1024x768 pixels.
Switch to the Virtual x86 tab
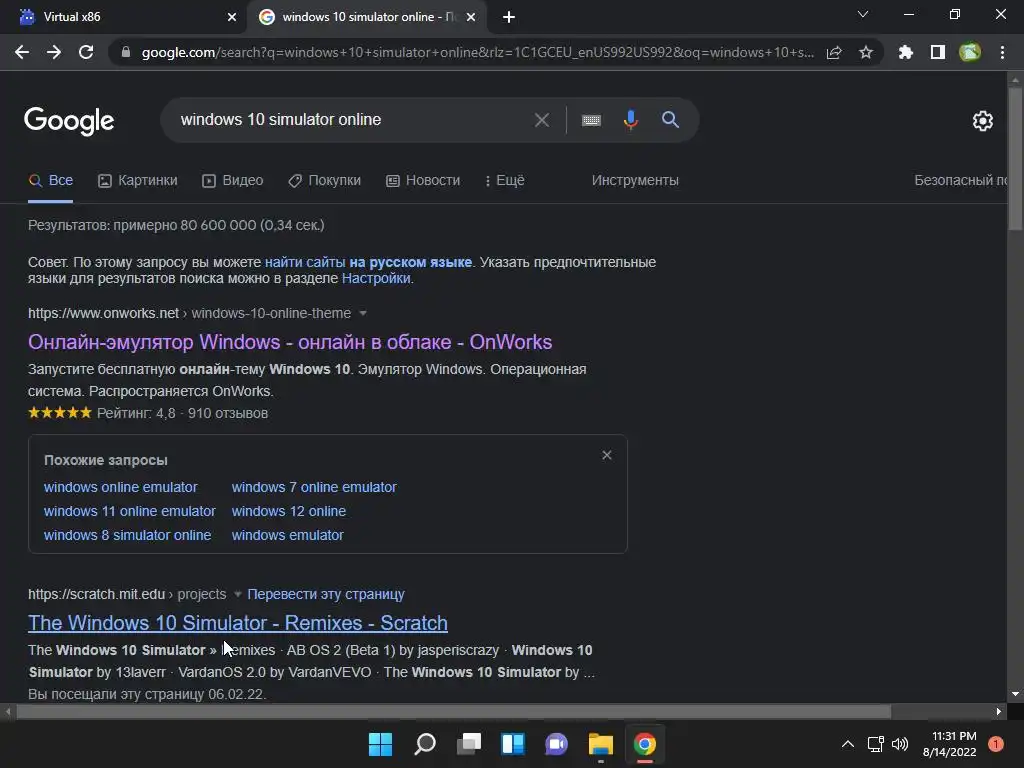coord(122,17)
